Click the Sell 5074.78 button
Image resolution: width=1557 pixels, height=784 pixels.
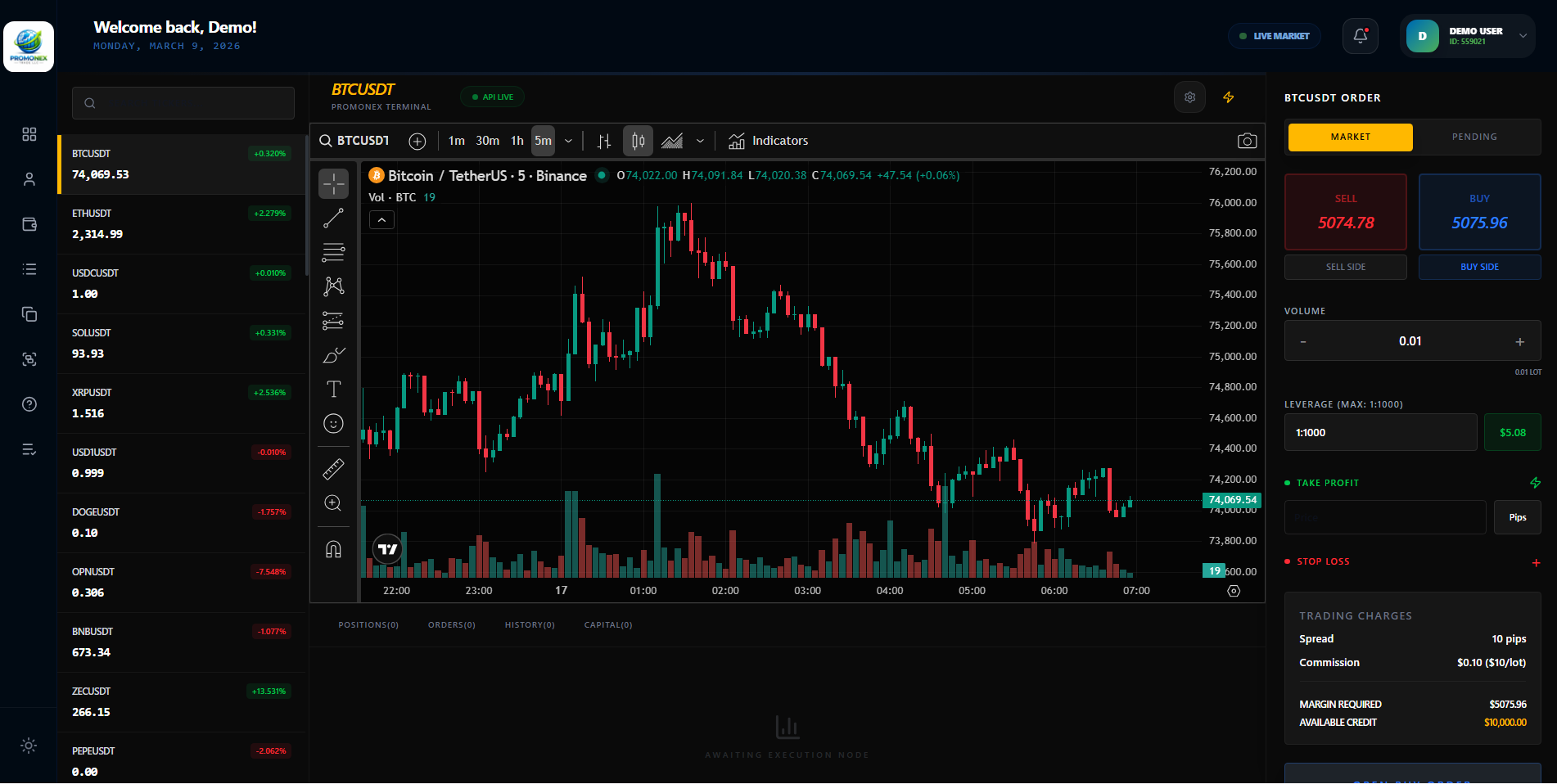(x=1345, y=212)
